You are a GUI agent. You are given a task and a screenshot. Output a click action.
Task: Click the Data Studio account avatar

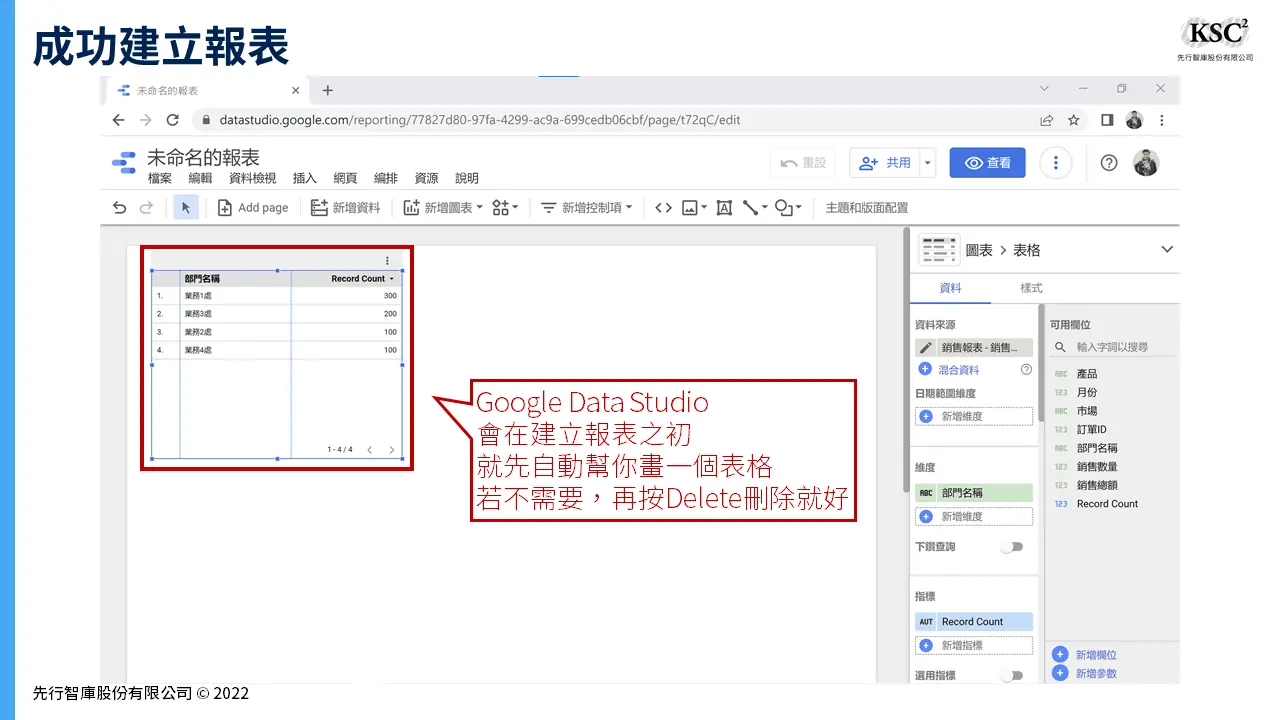(1146, 163)
